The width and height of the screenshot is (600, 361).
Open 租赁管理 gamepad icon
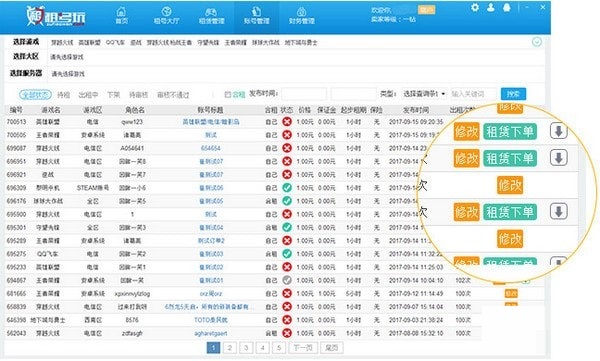(211, 12)
